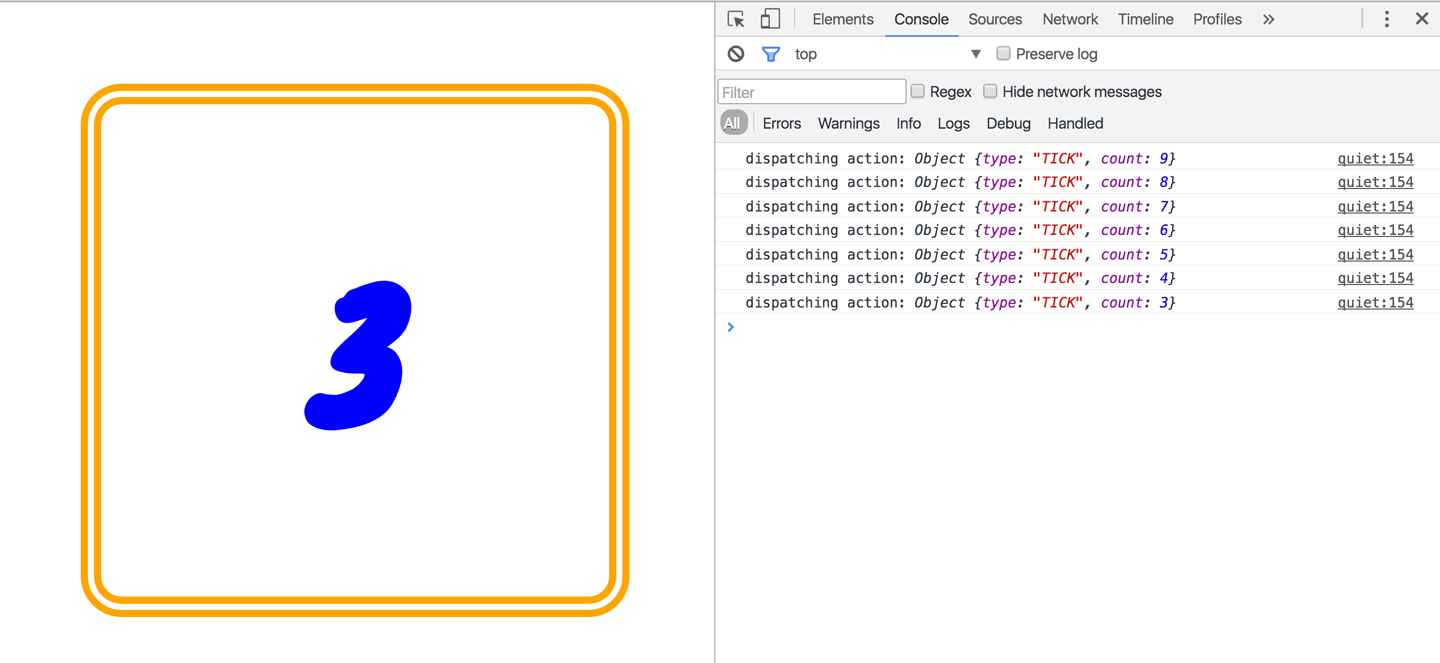Open DevTools three-dot customize menu

(x=1386, y=19)
